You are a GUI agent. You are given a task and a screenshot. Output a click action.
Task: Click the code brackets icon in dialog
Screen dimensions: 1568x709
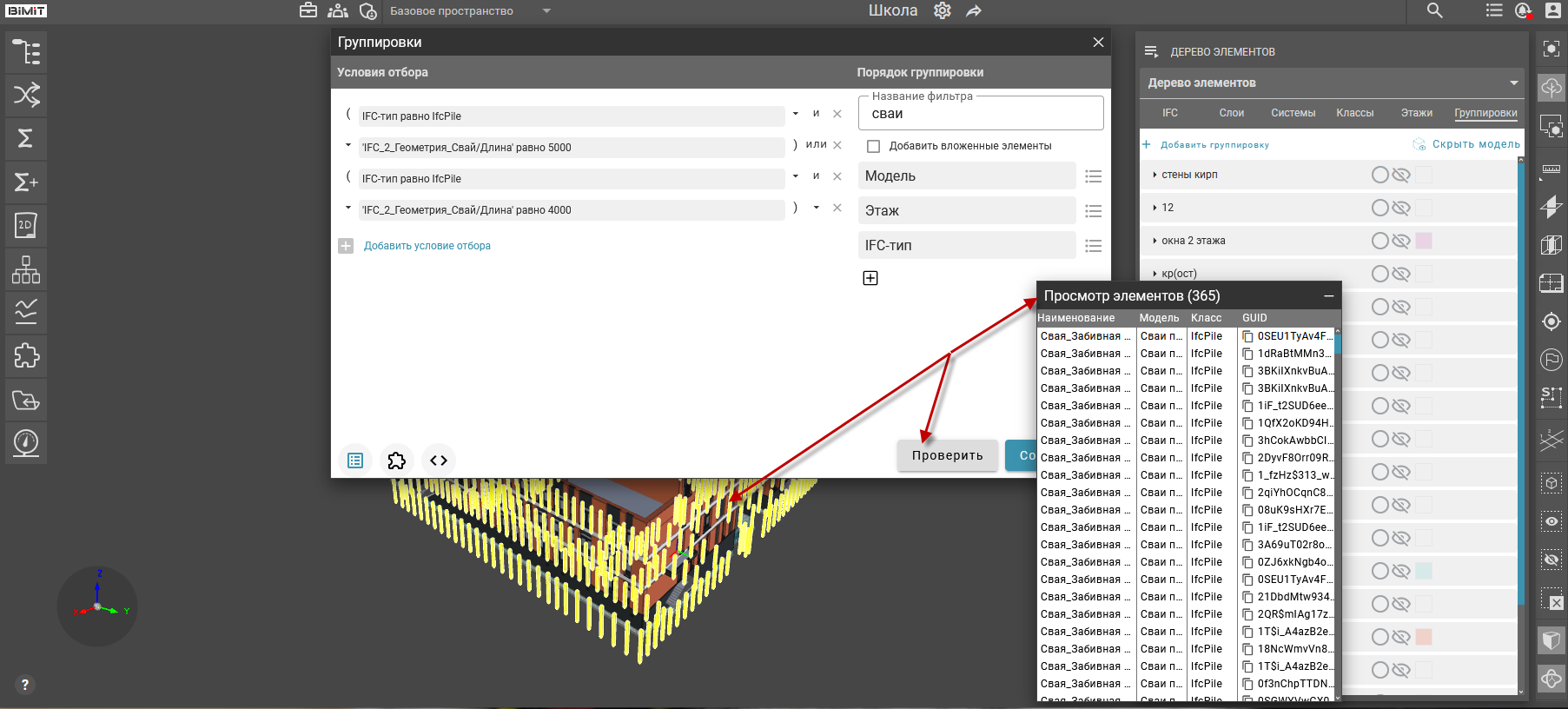coord(439,461)
